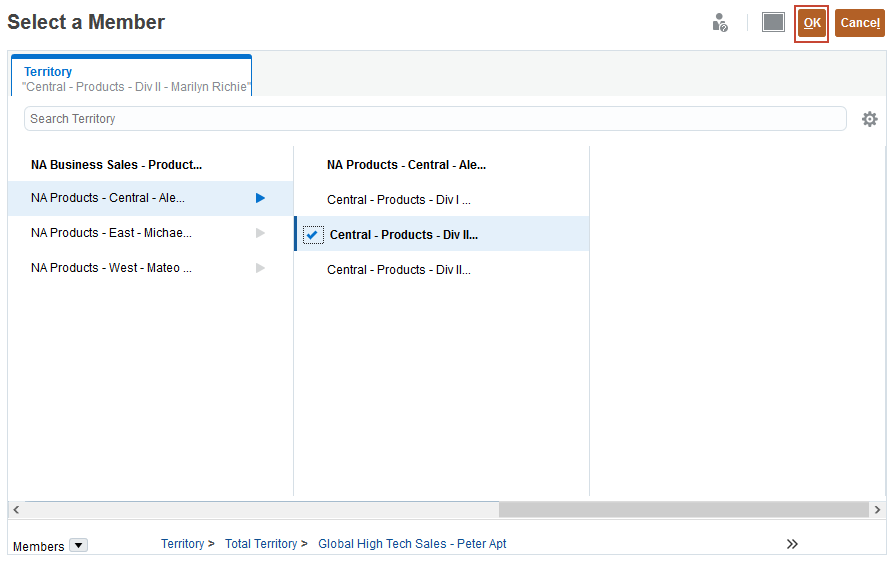Viewport: 893px width, 563px height.
Task: Open the search settings gear
Action: click(x=870, y=119)
